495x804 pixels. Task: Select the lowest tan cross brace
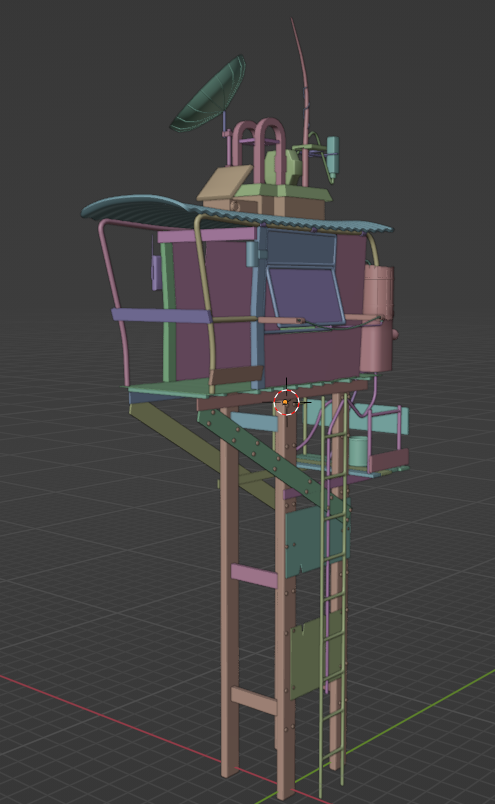pos(253,700)
